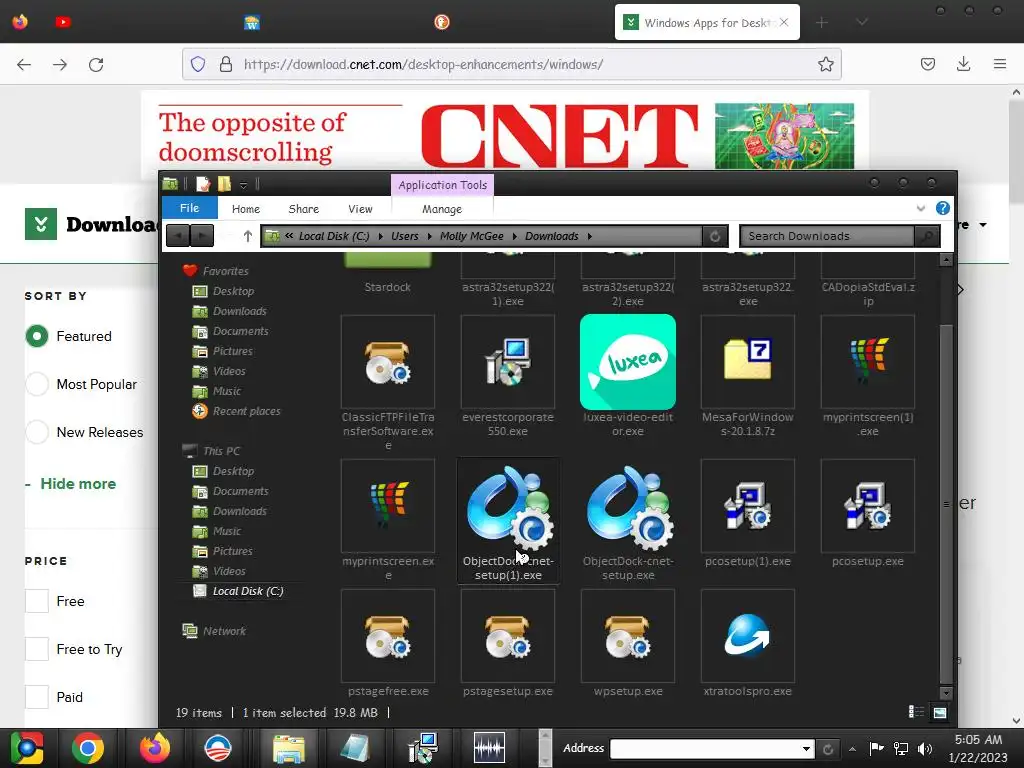
Task: Go up one folder level
Action: [248, 236]
